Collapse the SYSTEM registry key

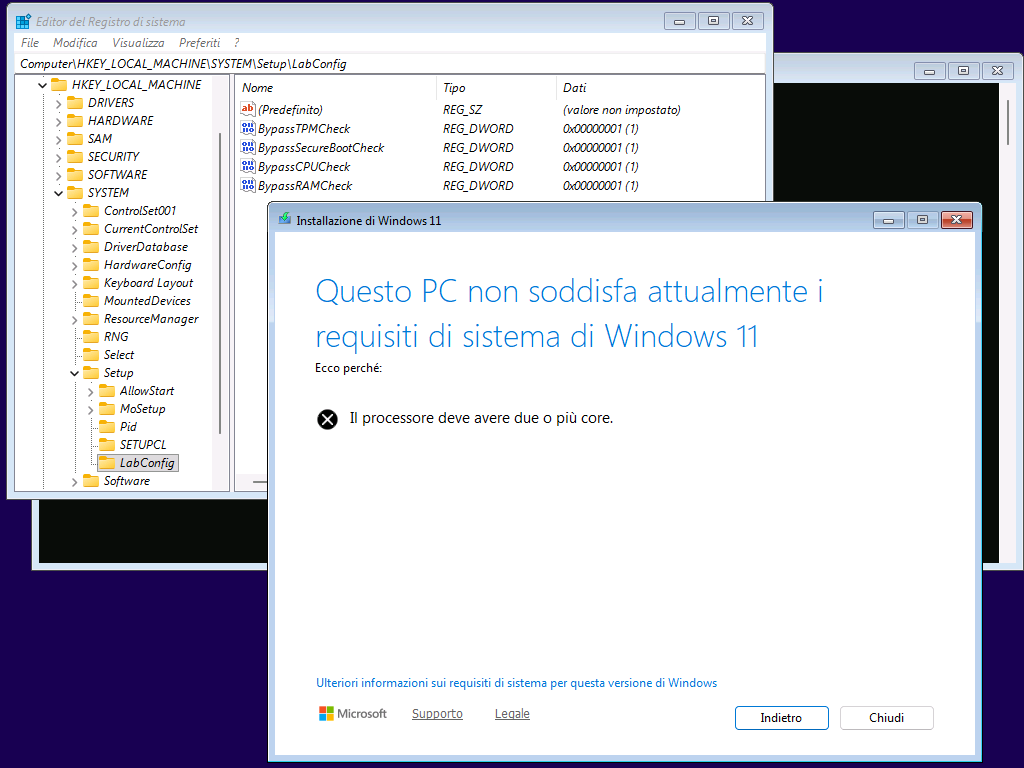pyautogui.click(x=59, y=193)
